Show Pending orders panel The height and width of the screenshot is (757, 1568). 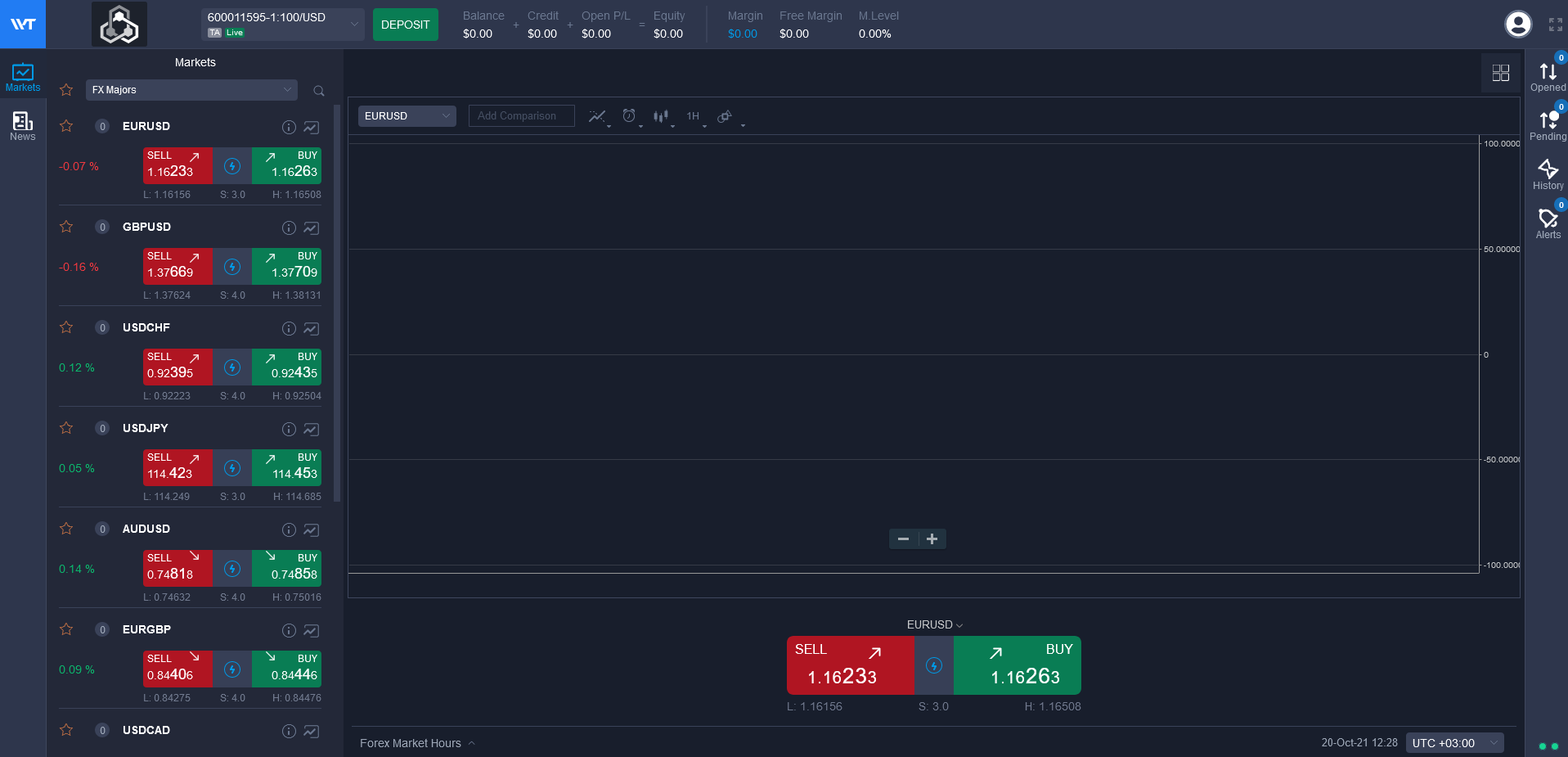(x=1548, y=126)
